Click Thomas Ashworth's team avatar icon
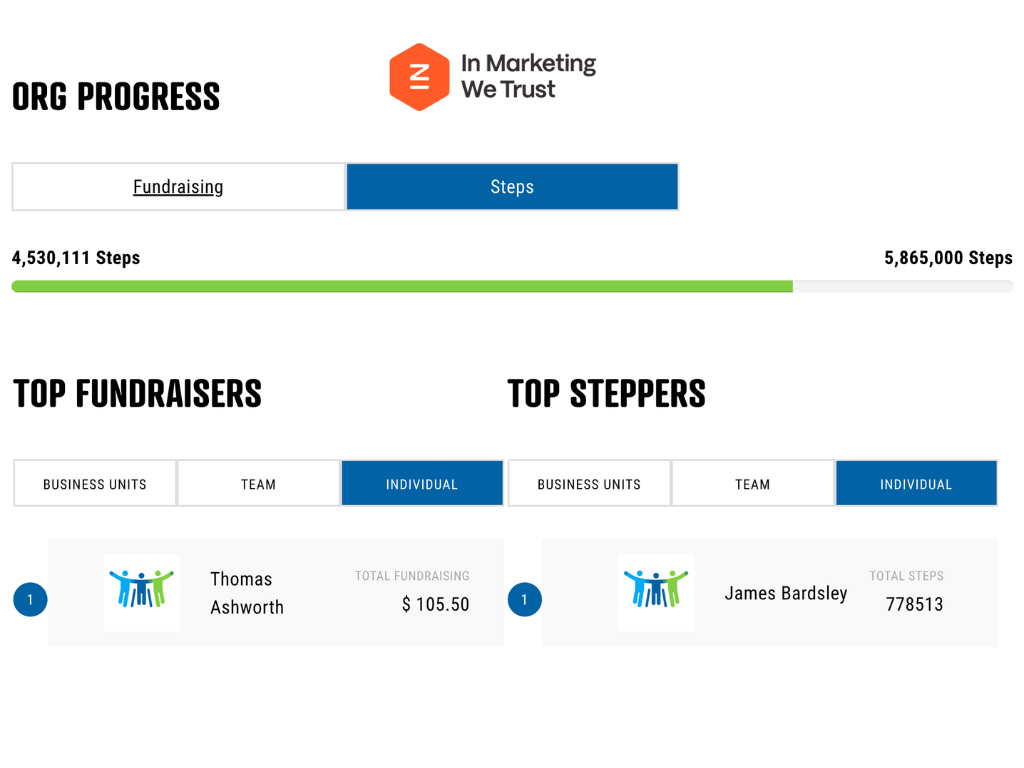 coord(142,593)
